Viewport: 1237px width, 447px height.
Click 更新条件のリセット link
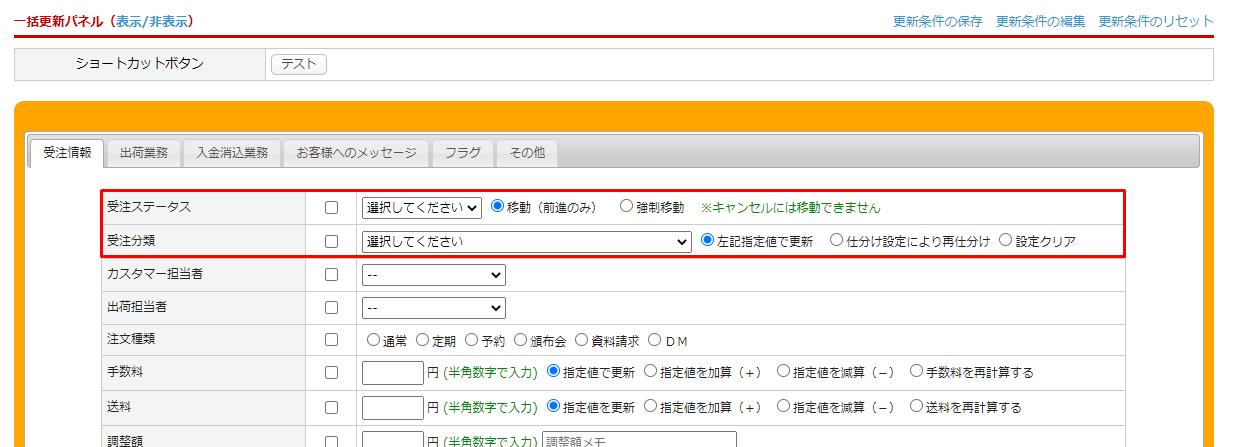tap(1156, 21)
